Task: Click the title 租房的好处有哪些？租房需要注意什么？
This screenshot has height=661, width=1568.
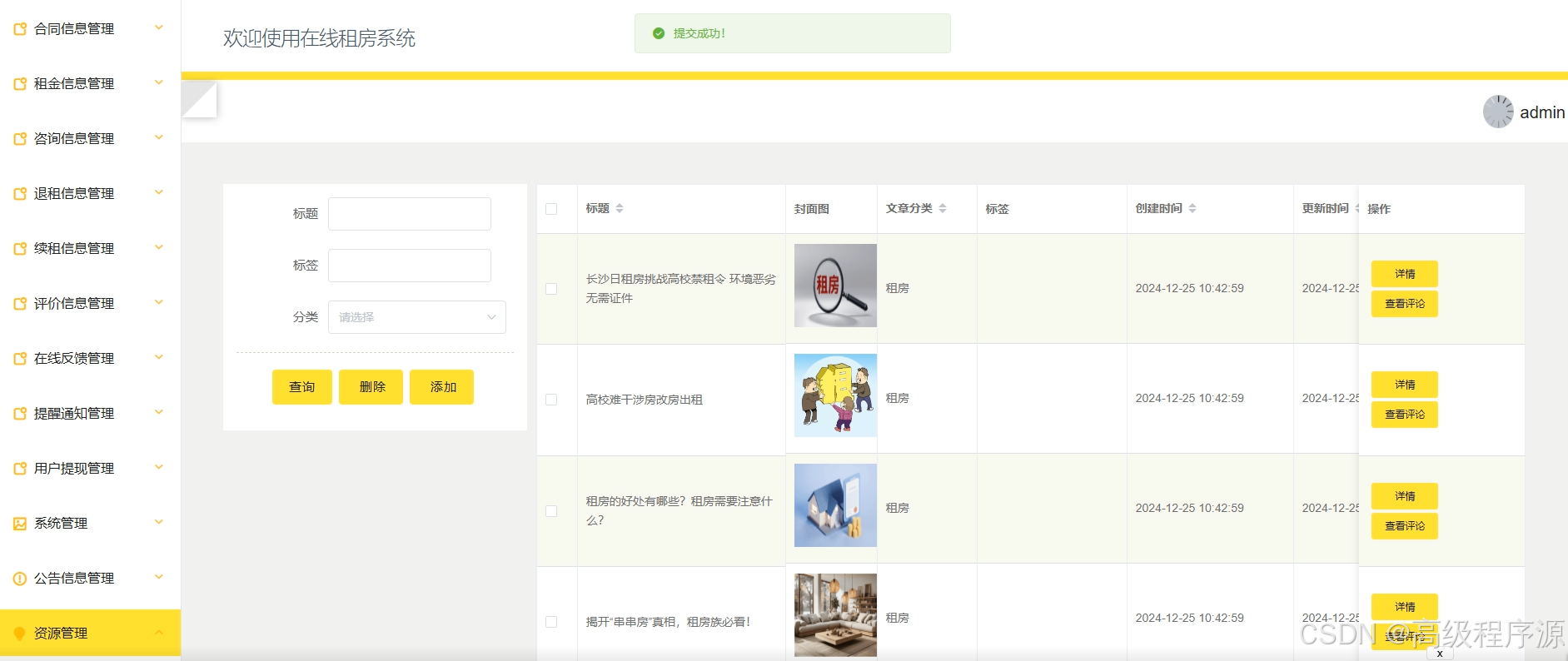Action: (679, 511)
